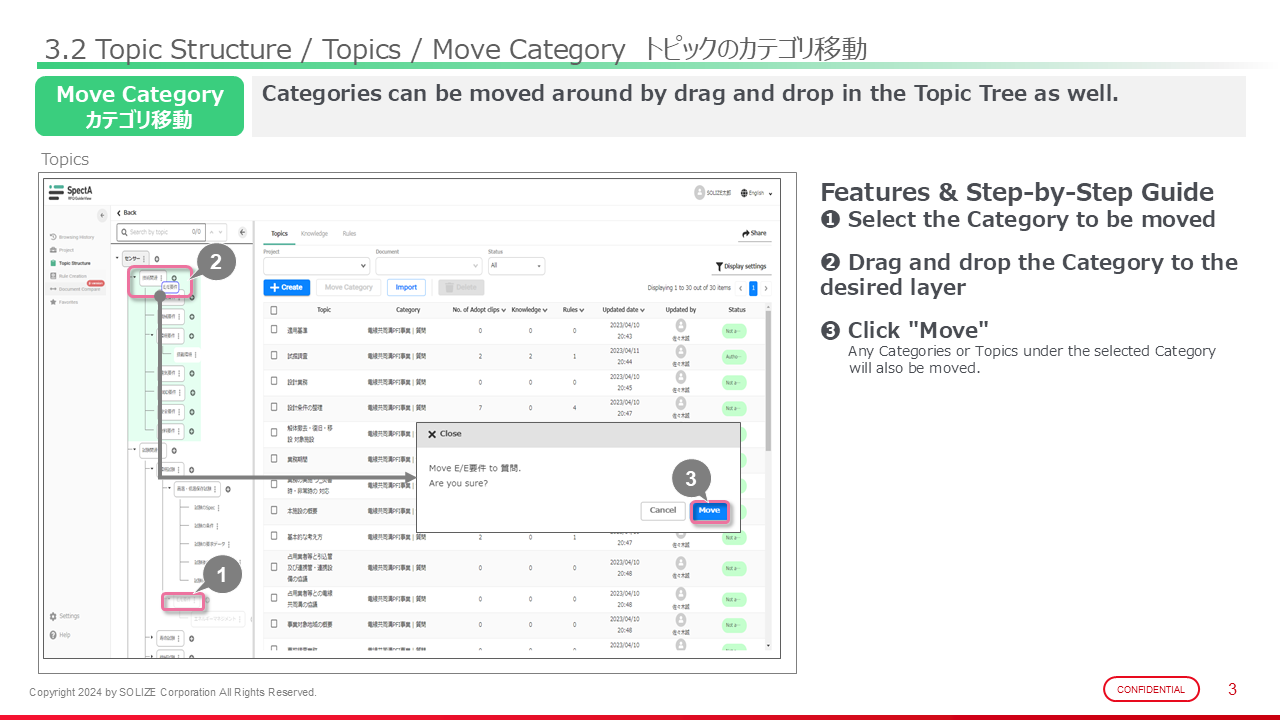This screenshot has width=1280, height=720.
Task: Open the Project filter dropdown
Action: [x=316, y=266]
